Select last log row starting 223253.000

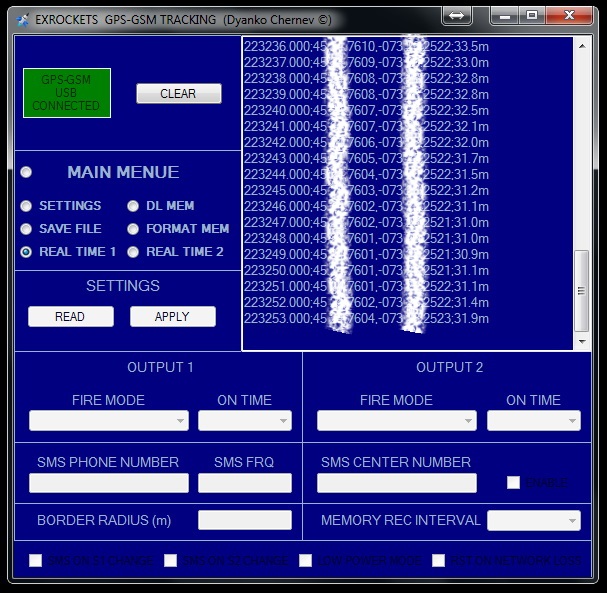[366, 319]
